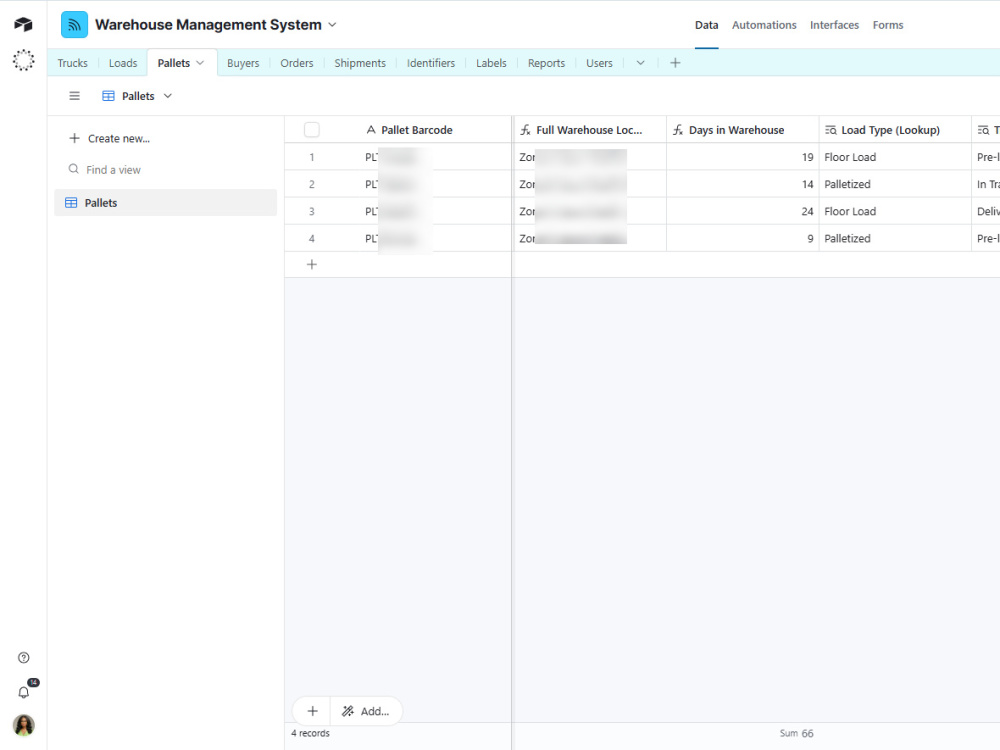Viewport: 1000px width, 750px height.
Task: Click the Palletized cell in row 4
Action: coord(895,238)
